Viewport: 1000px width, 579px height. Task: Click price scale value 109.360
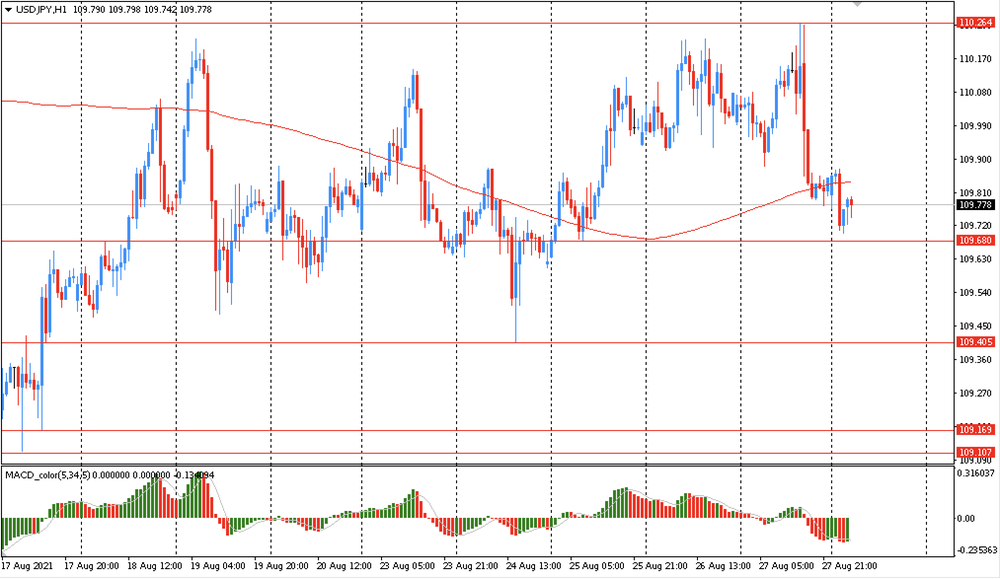[976, 360]
